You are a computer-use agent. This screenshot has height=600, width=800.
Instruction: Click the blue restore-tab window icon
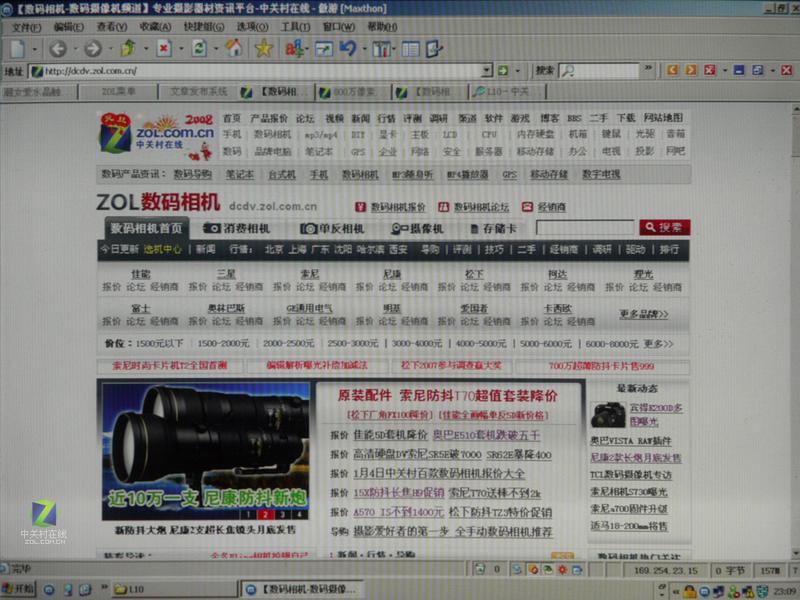pos(758,70)
